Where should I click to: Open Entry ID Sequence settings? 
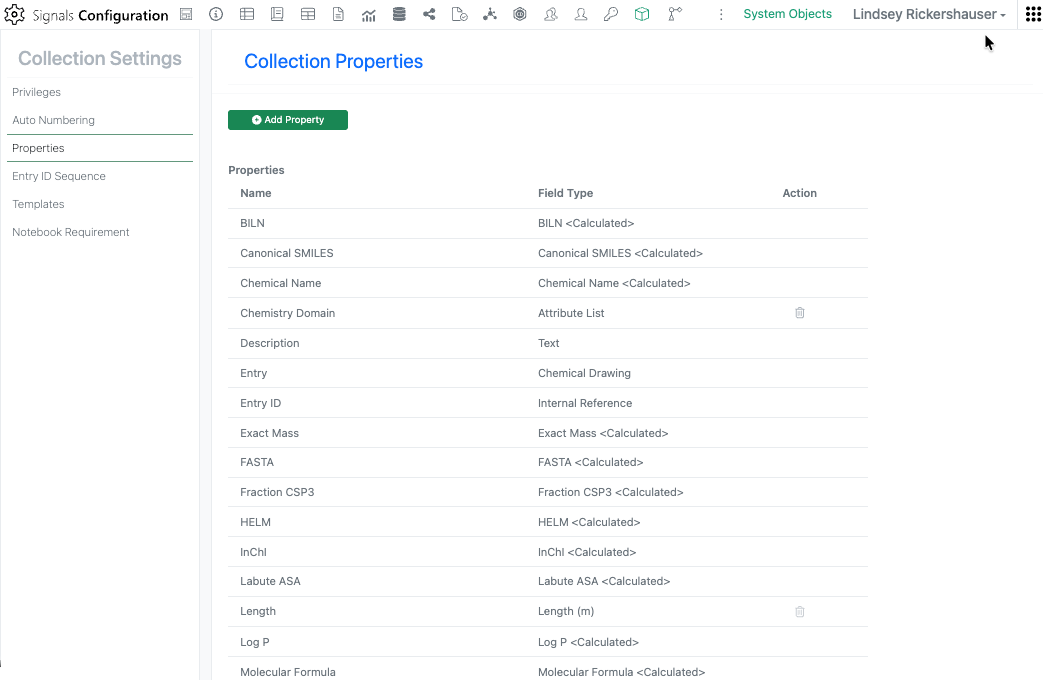pos(59,176)
